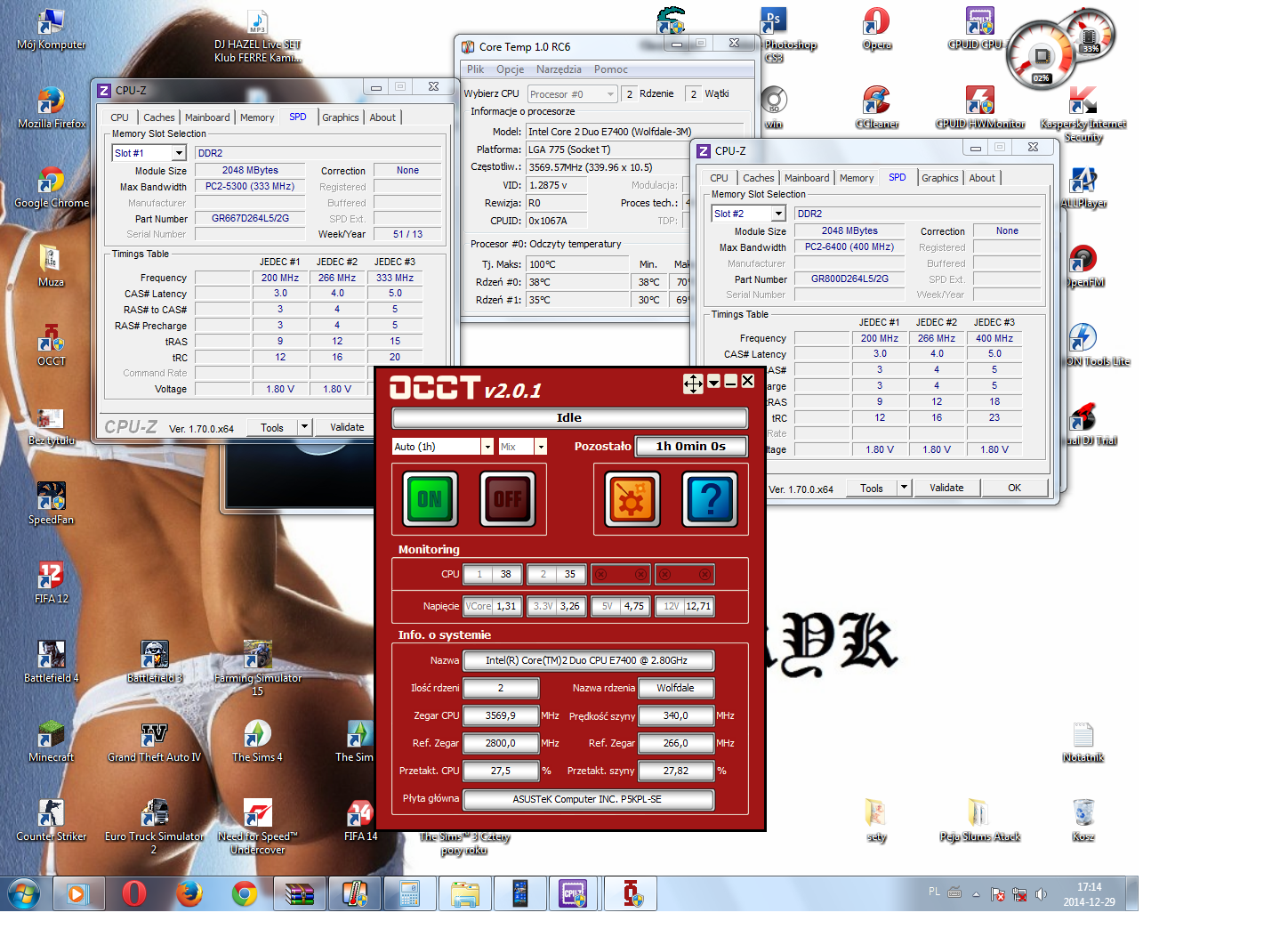Click Validate in the Slot #2 CPU-Z window
This screenshot has height=945, width=1288.
[x=946, y=488]
